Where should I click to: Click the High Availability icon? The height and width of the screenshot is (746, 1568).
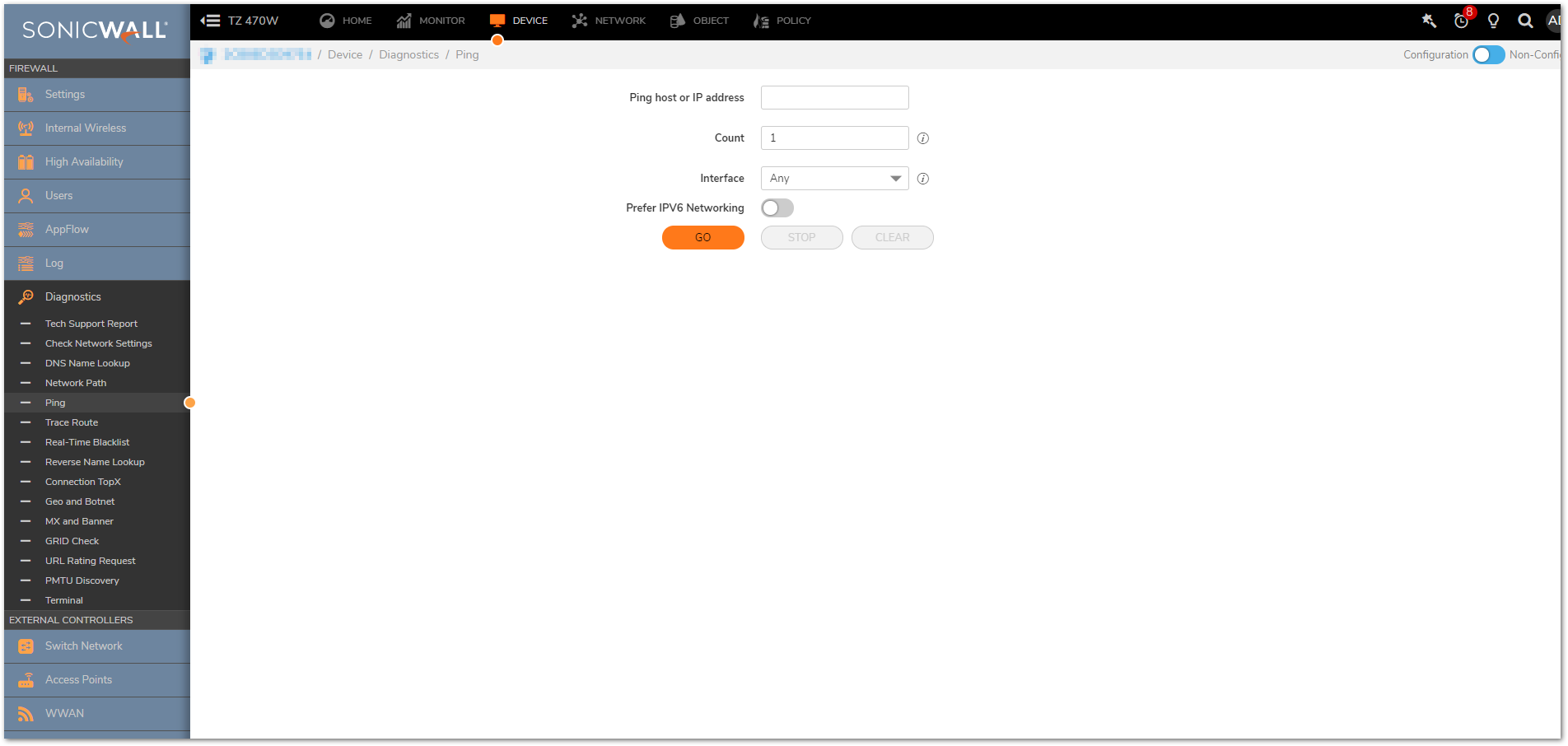26,162
